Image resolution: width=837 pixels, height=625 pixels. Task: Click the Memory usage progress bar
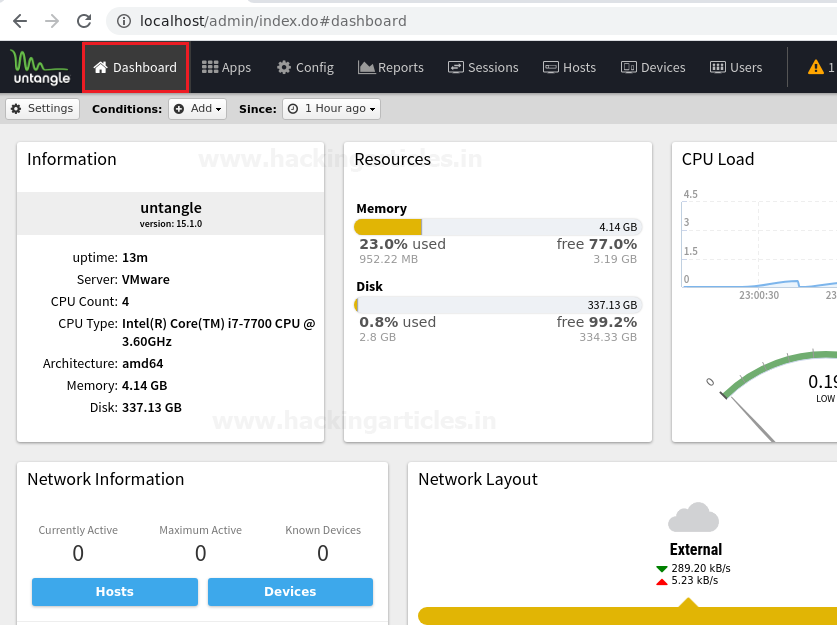(498, 227)
